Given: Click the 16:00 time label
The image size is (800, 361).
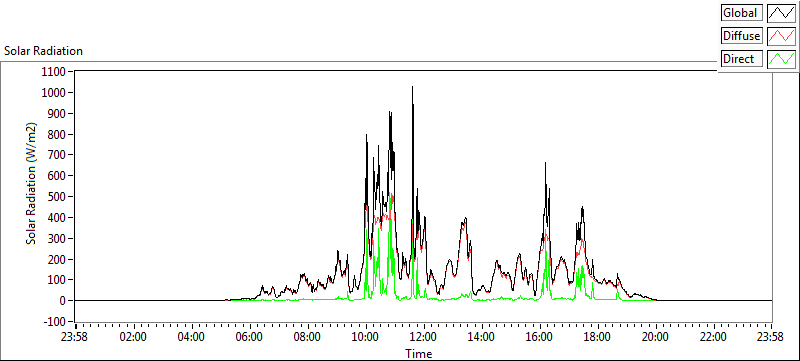Looking at the screenshot, I should tap(540, 337).
